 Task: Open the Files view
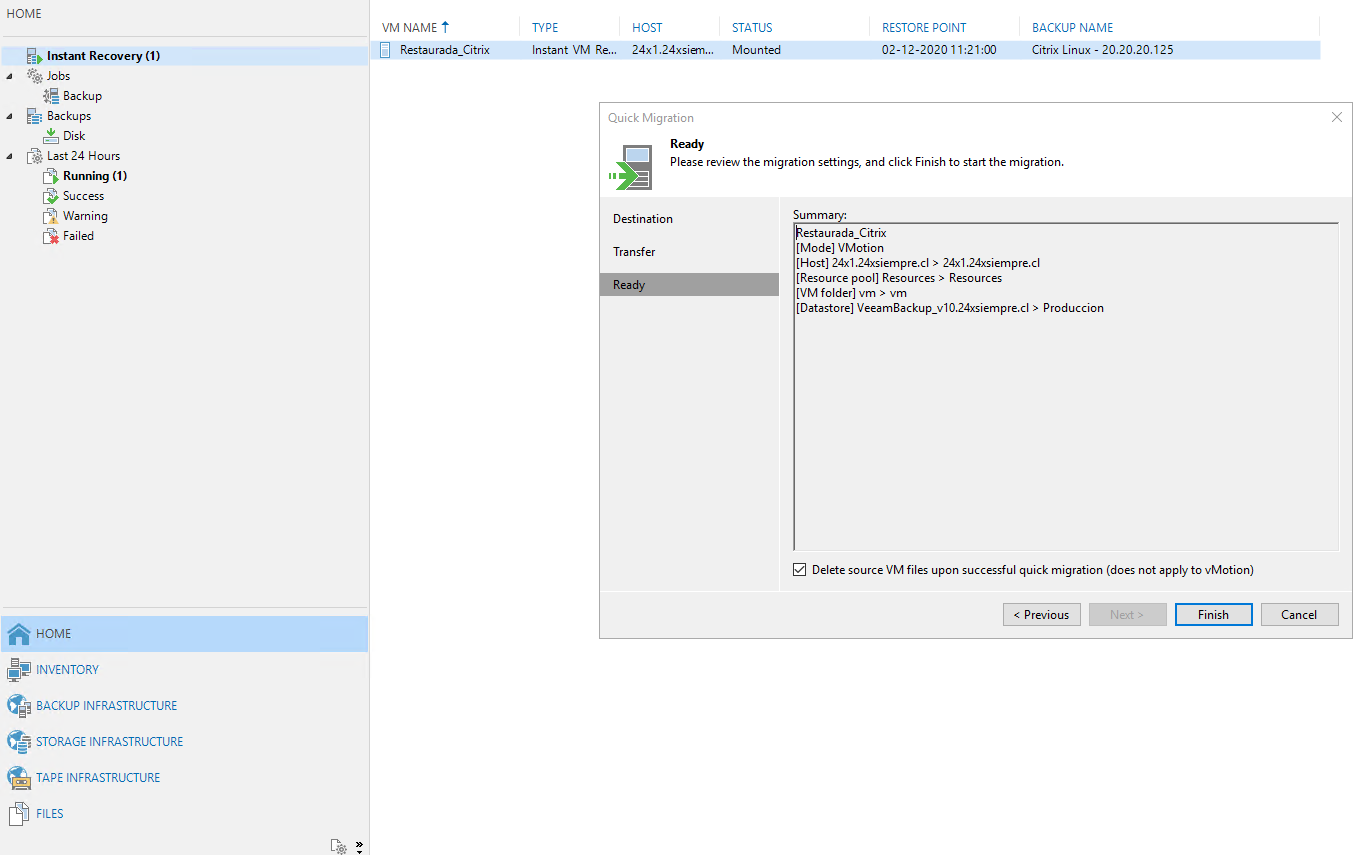(18, 813)
